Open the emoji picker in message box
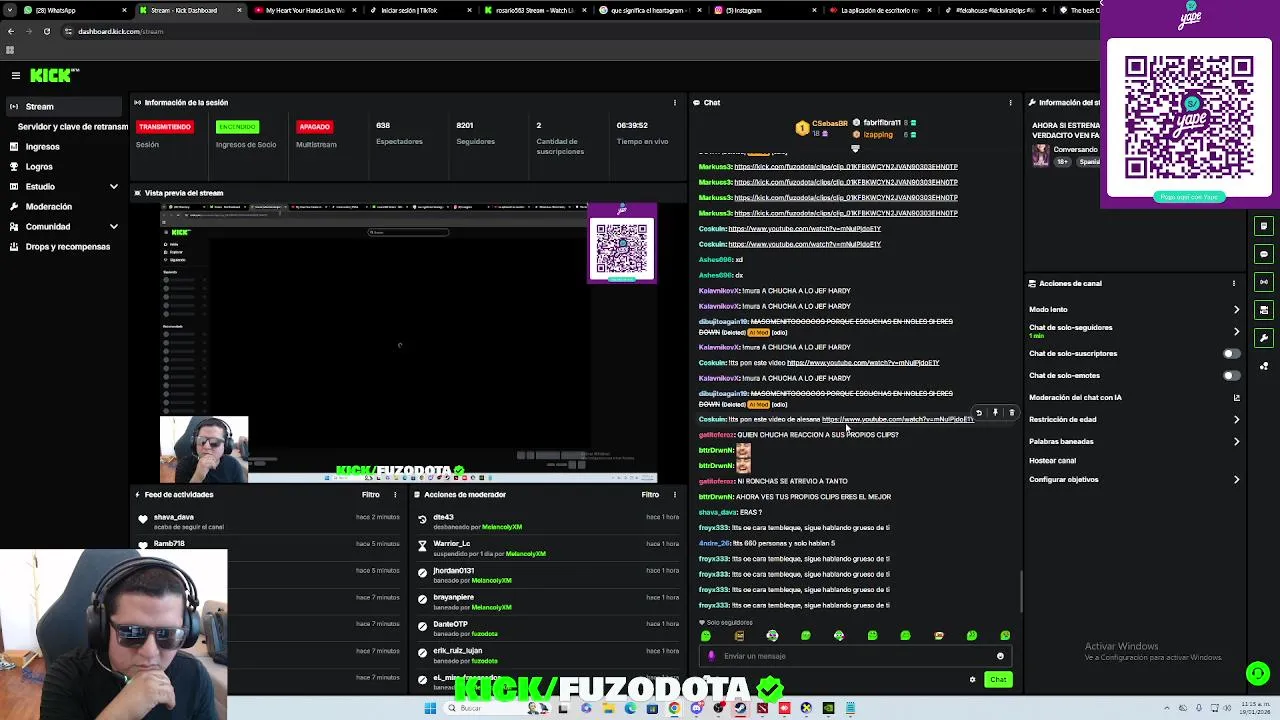 [1000, 656]
